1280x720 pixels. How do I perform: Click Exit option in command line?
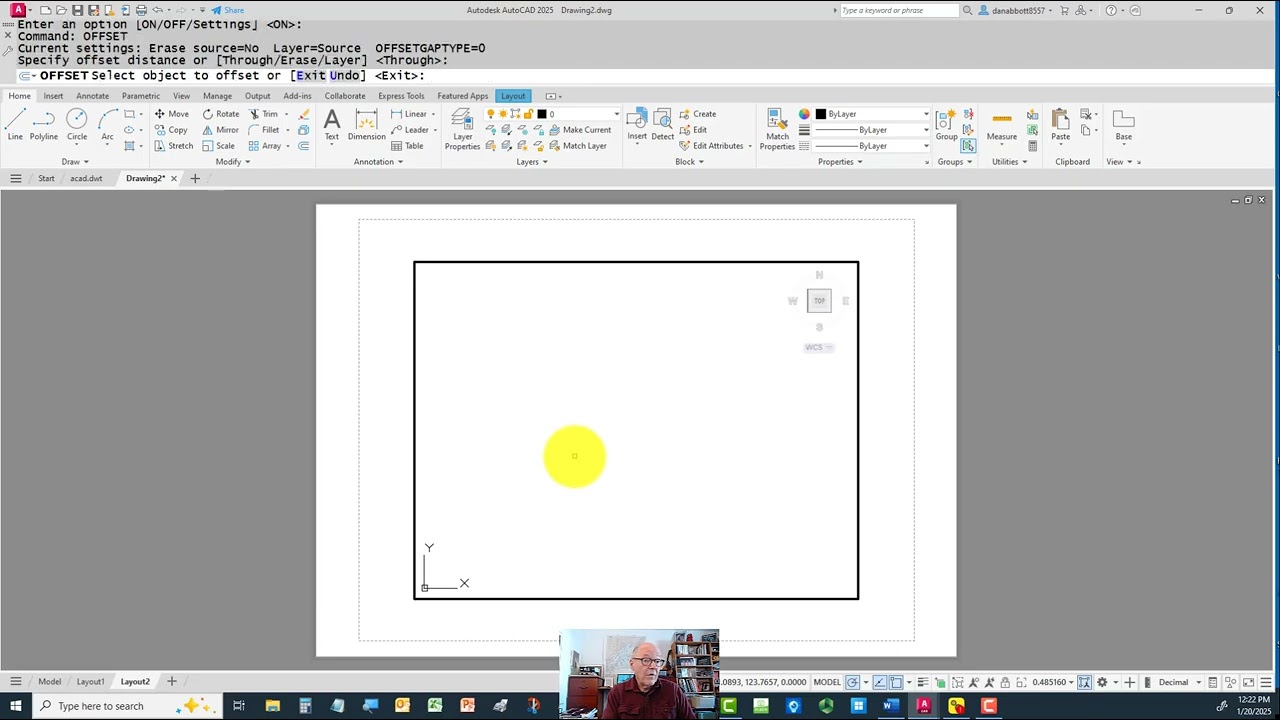point(311,75)
